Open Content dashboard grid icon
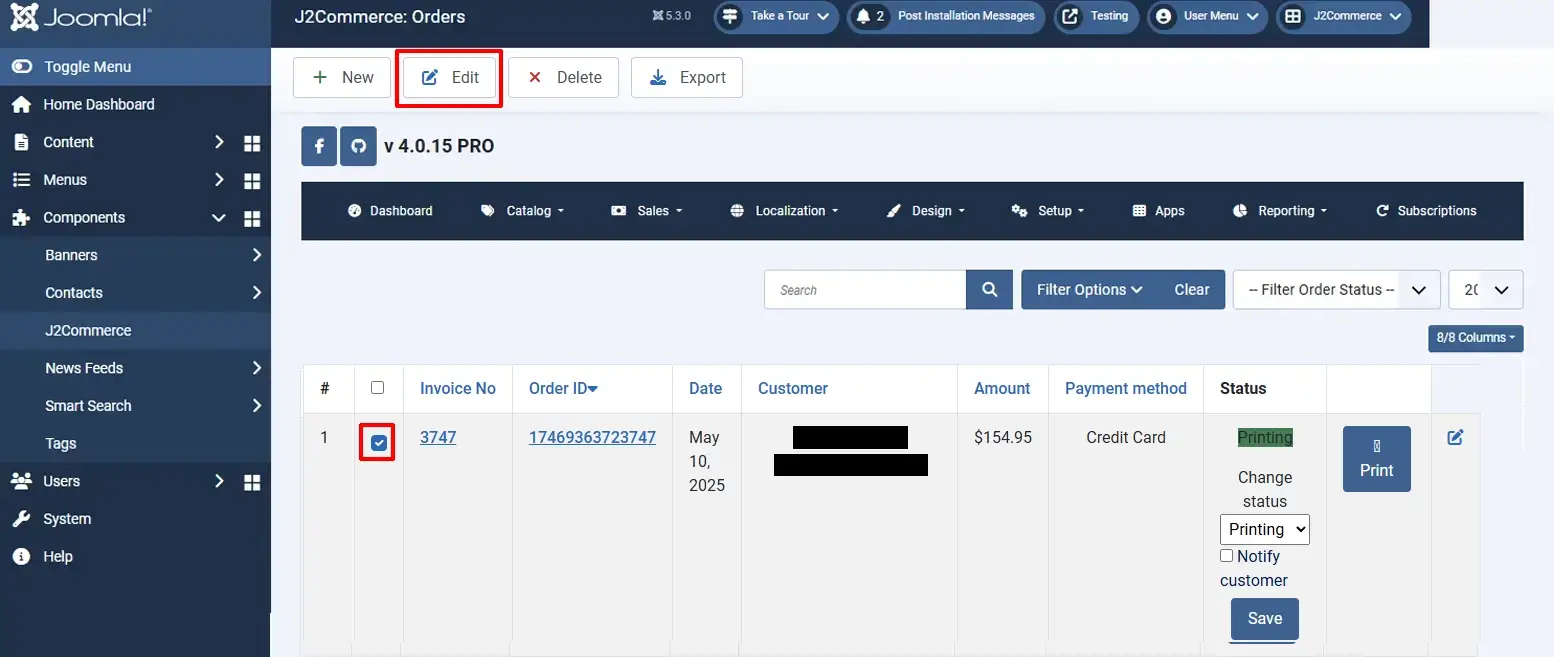This screenshot has height=657, width=1554. click(252, 143)
